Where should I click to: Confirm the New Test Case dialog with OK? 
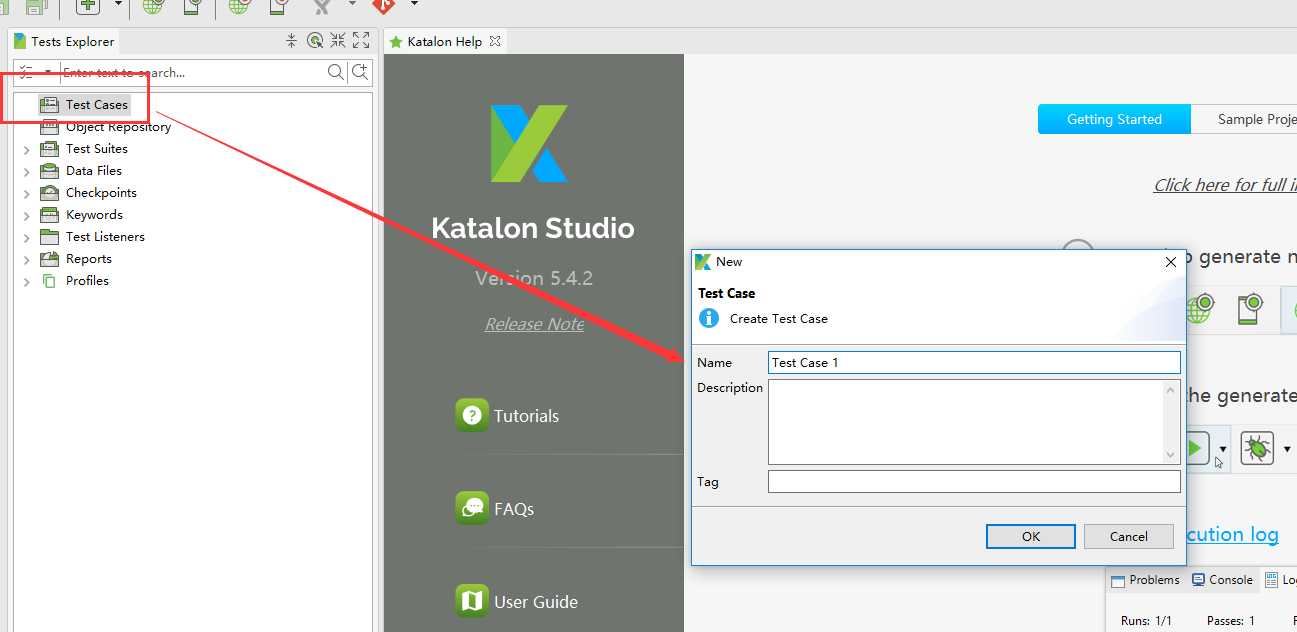click(1031, 536)
